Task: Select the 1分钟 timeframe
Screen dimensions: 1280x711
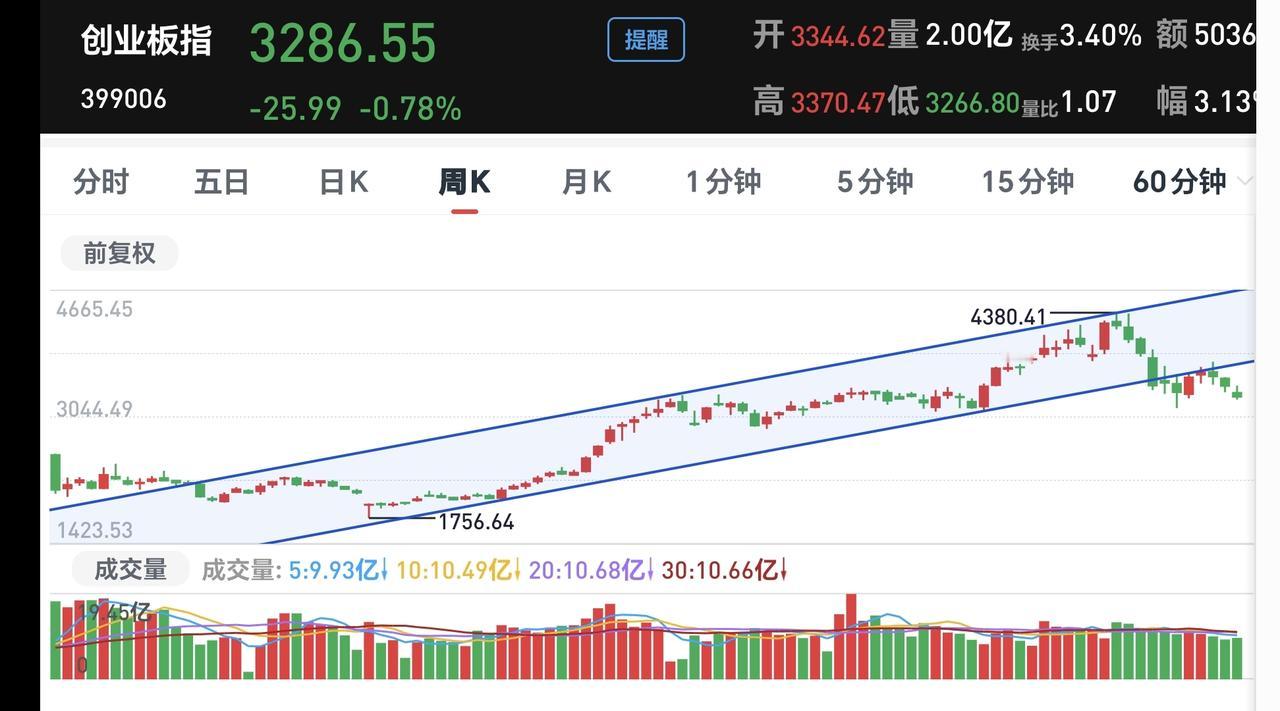Action: [x=723, y=182]
